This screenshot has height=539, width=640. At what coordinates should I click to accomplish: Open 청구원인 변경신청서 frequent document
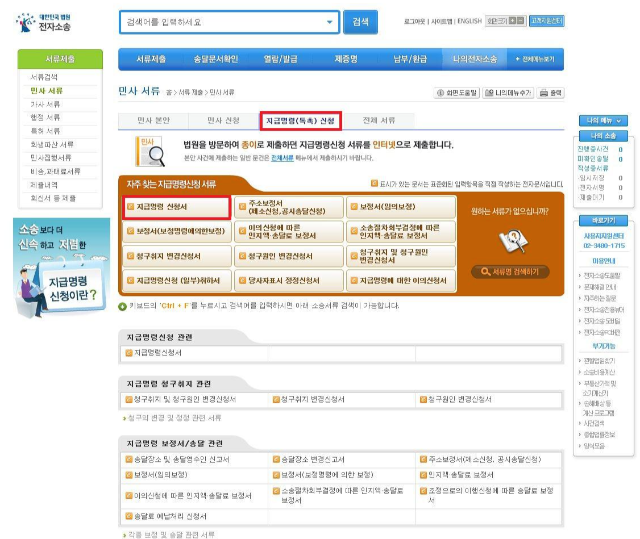289,256
